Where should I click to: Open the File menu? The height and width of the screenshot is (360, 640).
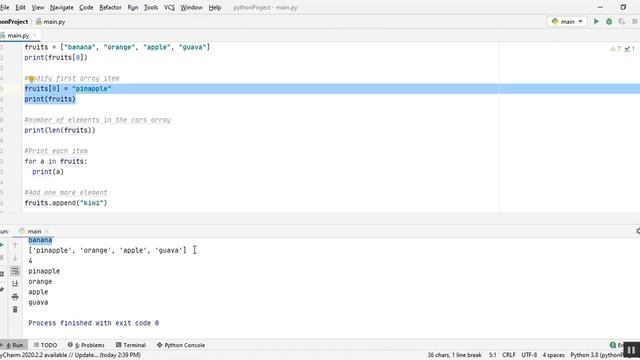[4, 7]
